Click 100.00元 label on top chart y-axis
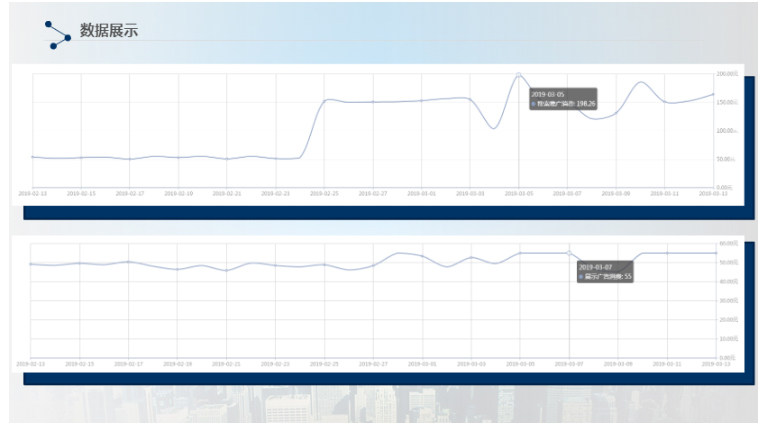This screenshot has width=770, height=427. click(728, 130)
